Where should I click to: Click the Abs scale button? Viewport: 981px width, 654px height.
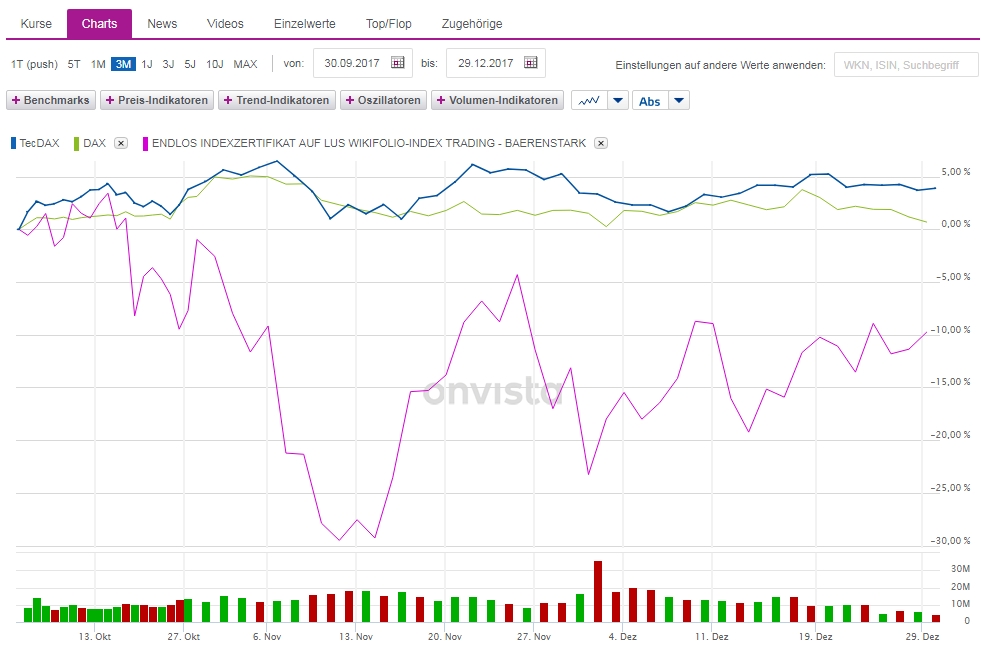(650, 101)
